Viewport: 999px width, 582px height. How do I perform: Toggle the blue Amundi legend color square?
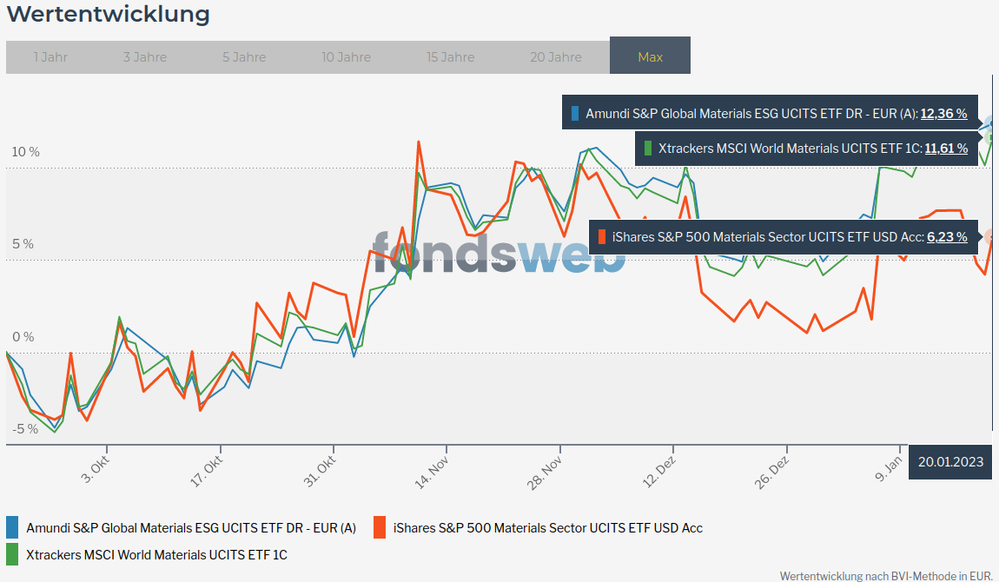coord(13,527)
